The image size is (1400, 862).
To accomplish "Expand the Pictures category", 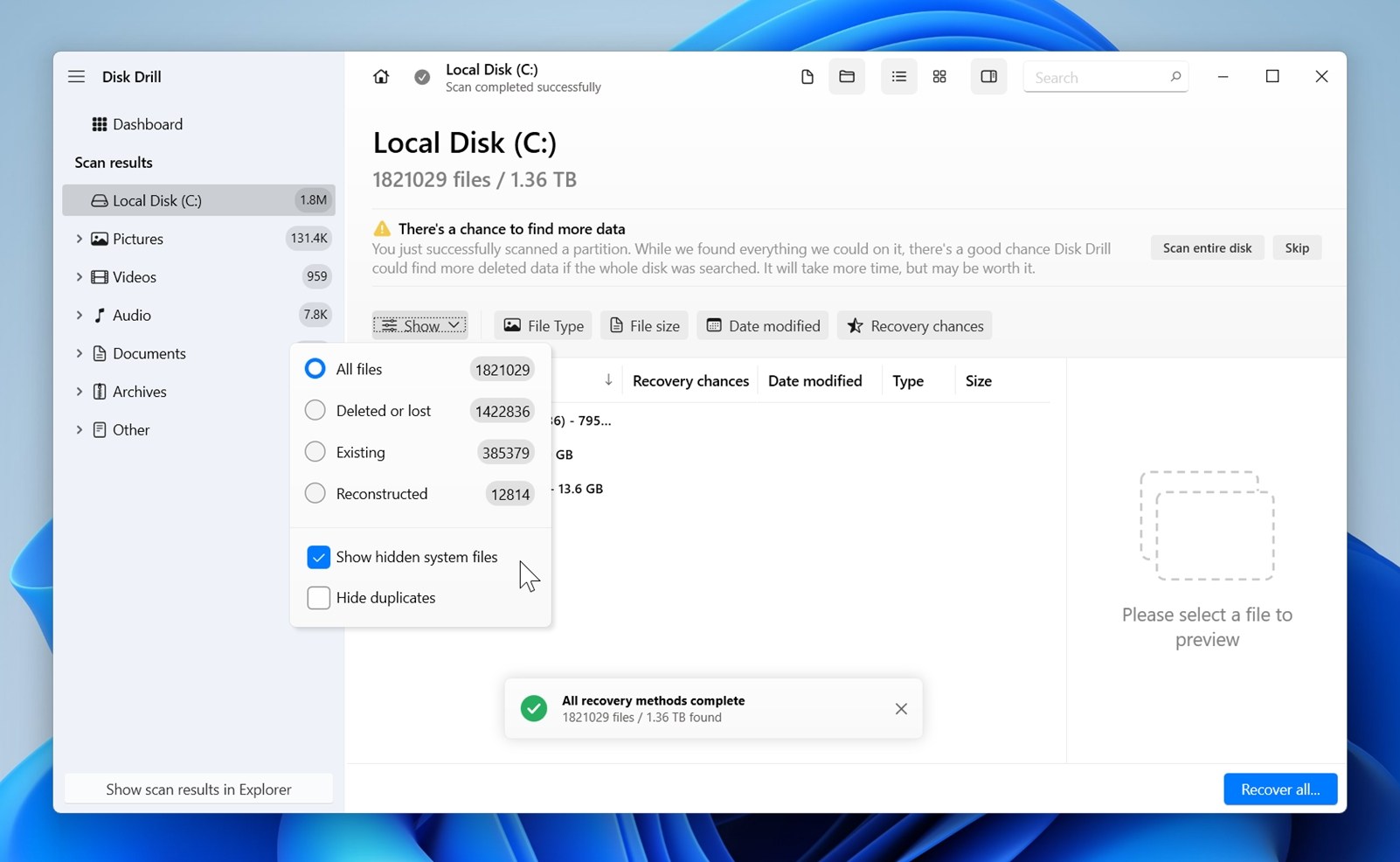I will [x=78, y=238].
